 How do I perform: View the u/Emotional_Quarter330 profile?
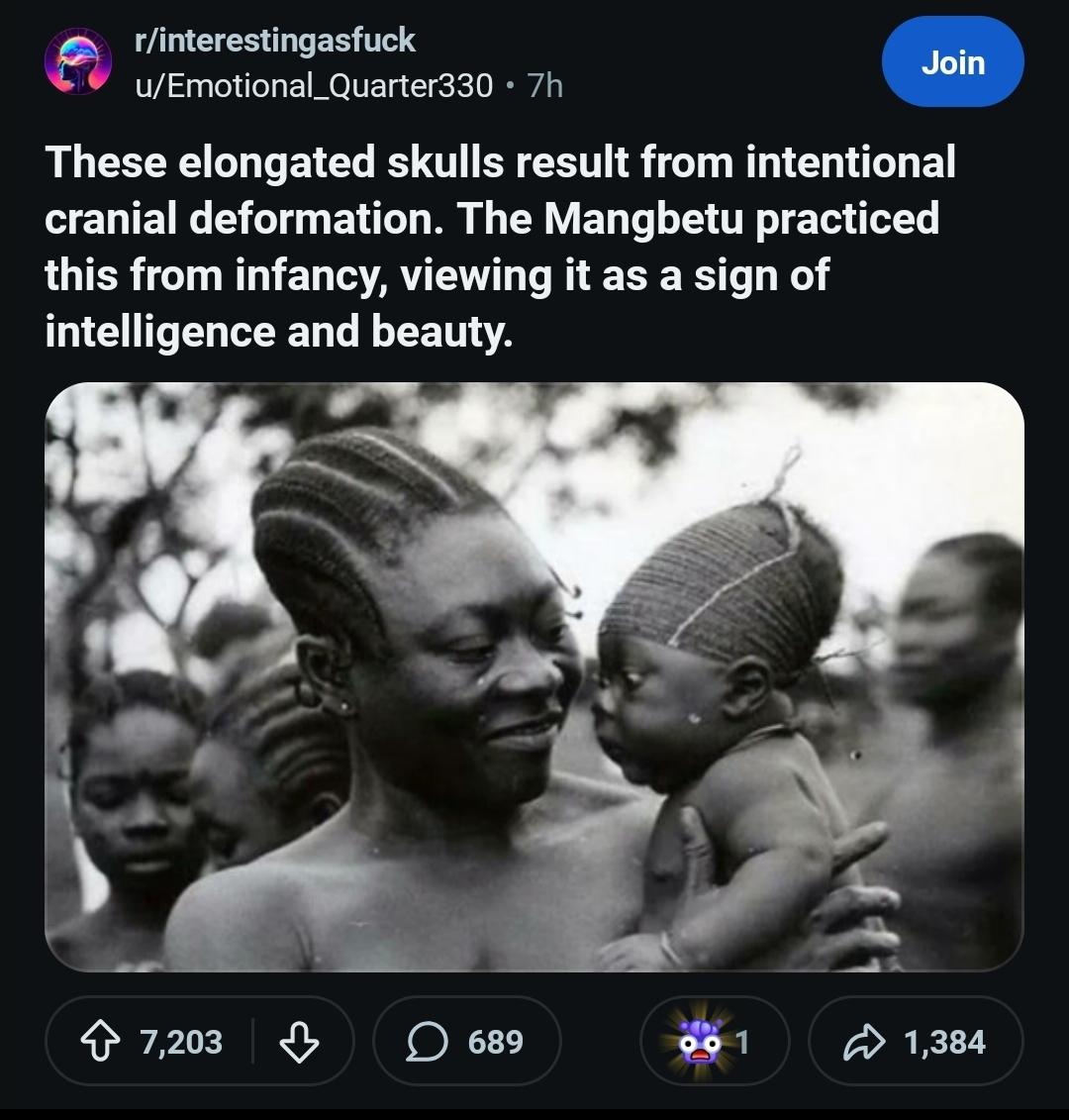click(314, 86)
